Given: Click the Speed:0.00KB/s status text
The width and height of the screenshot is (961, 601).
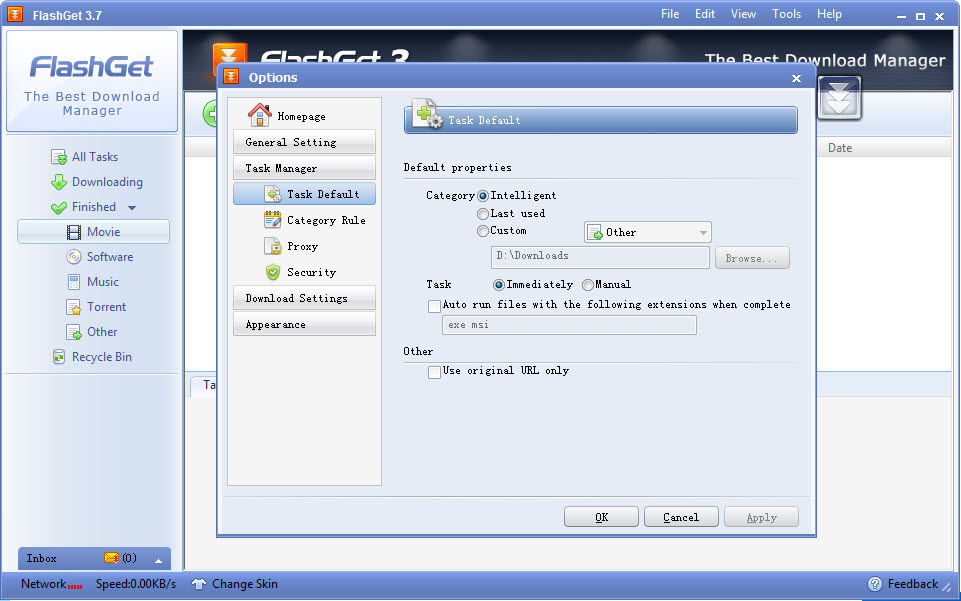Looking at the screenshot, I should click(x=135, y=584).
